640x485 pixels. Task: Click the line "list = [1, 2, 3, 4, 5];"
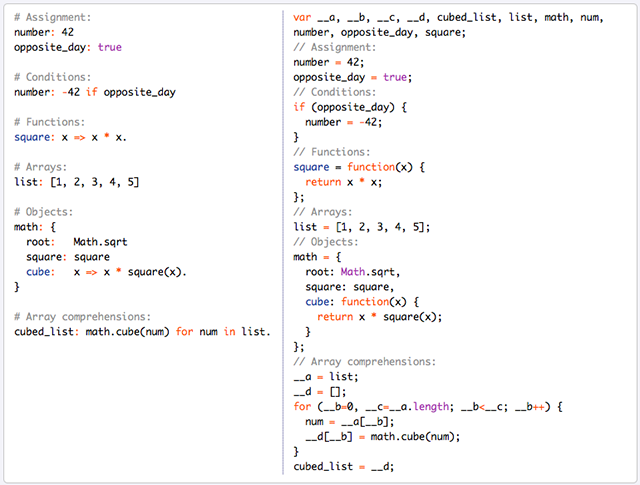tap(362, 227)
